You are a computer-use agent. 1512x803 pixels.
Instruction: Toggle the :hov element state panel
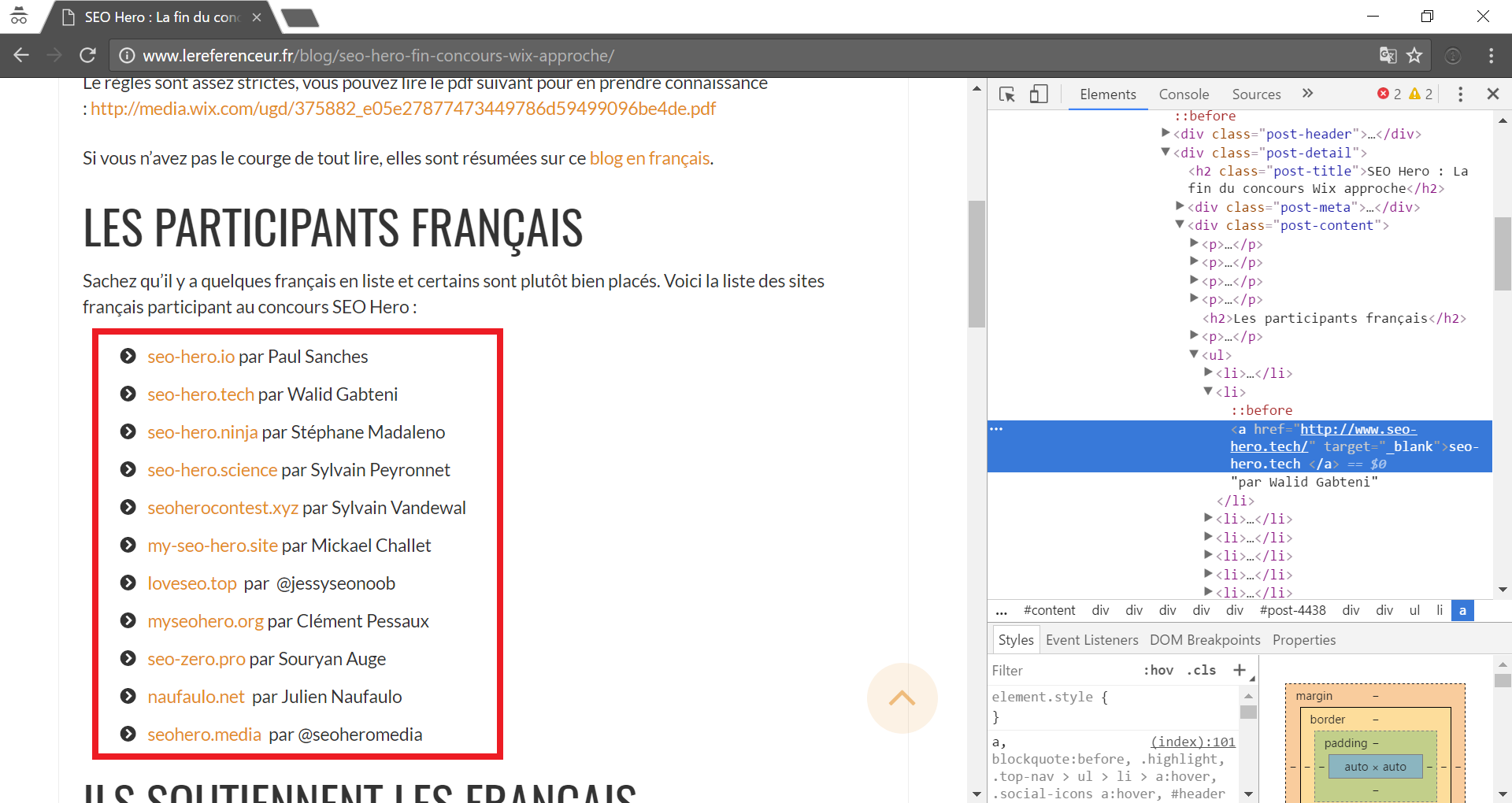1158,670
